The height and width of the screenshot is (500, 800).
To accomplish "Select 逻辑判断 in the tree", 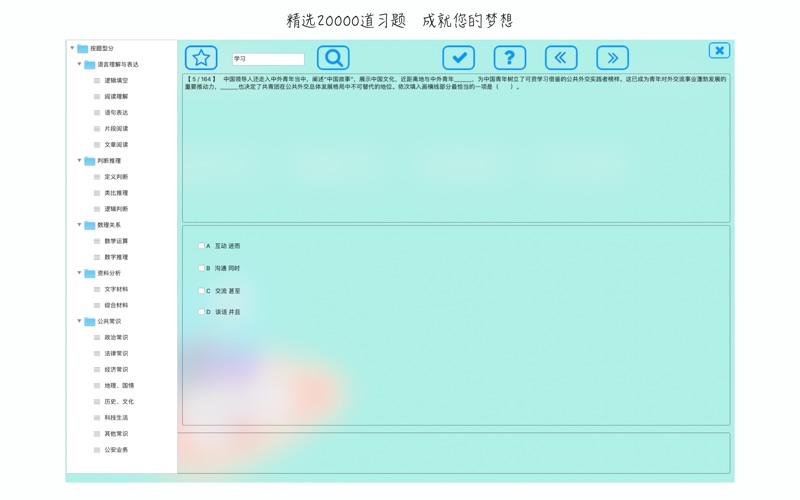I will coord(116,209).
